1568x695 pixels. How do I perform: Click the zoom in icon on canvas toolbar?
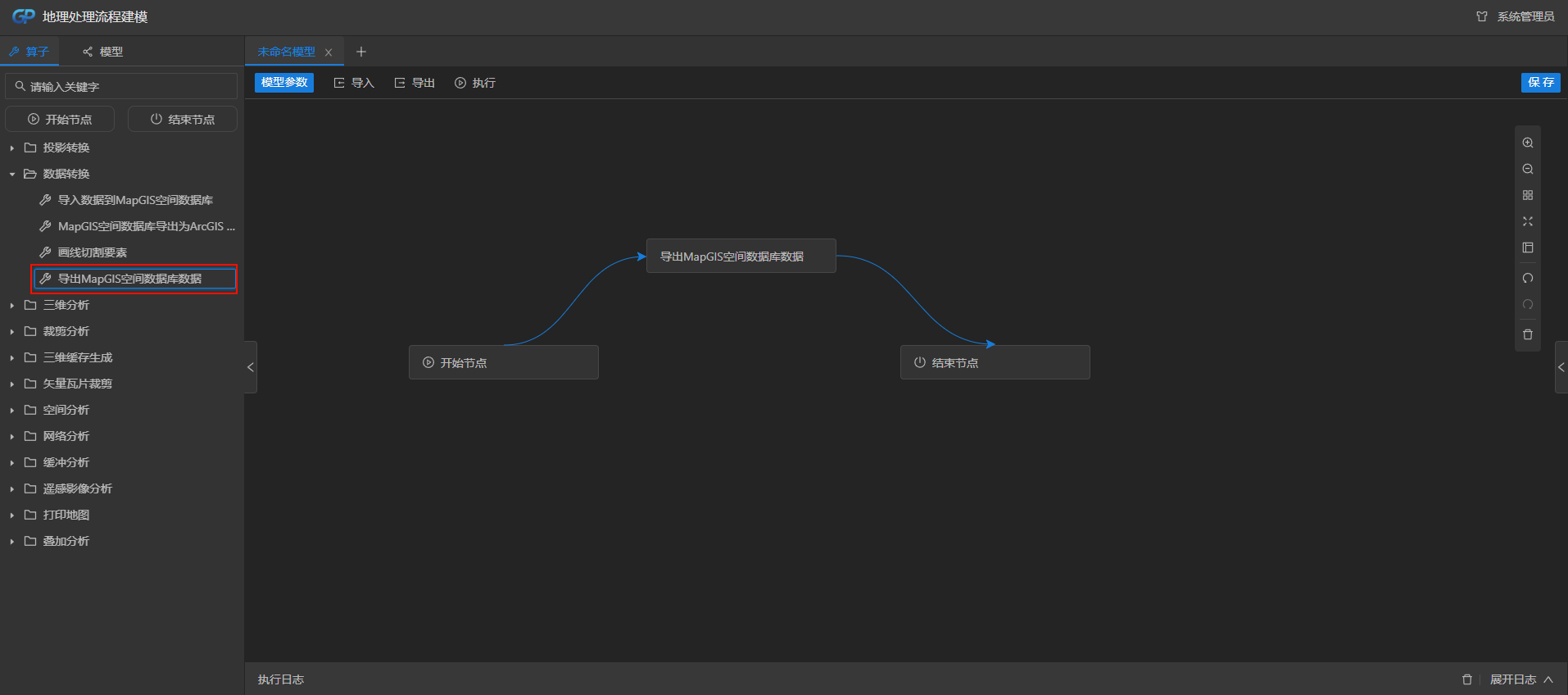1528,143
